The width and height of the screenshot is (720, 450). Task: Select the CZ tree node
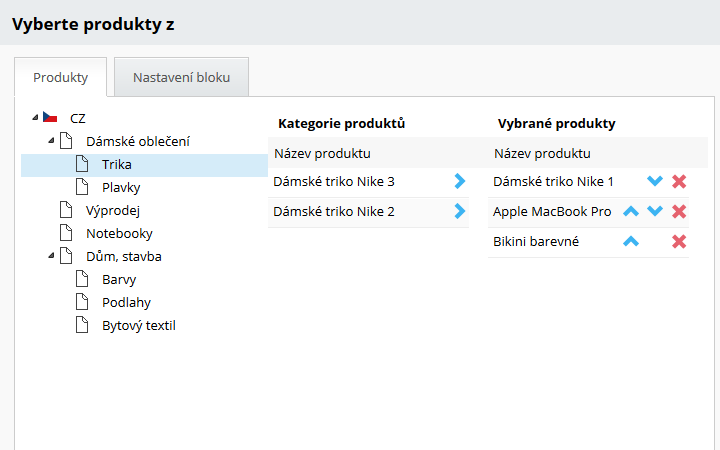78,118
